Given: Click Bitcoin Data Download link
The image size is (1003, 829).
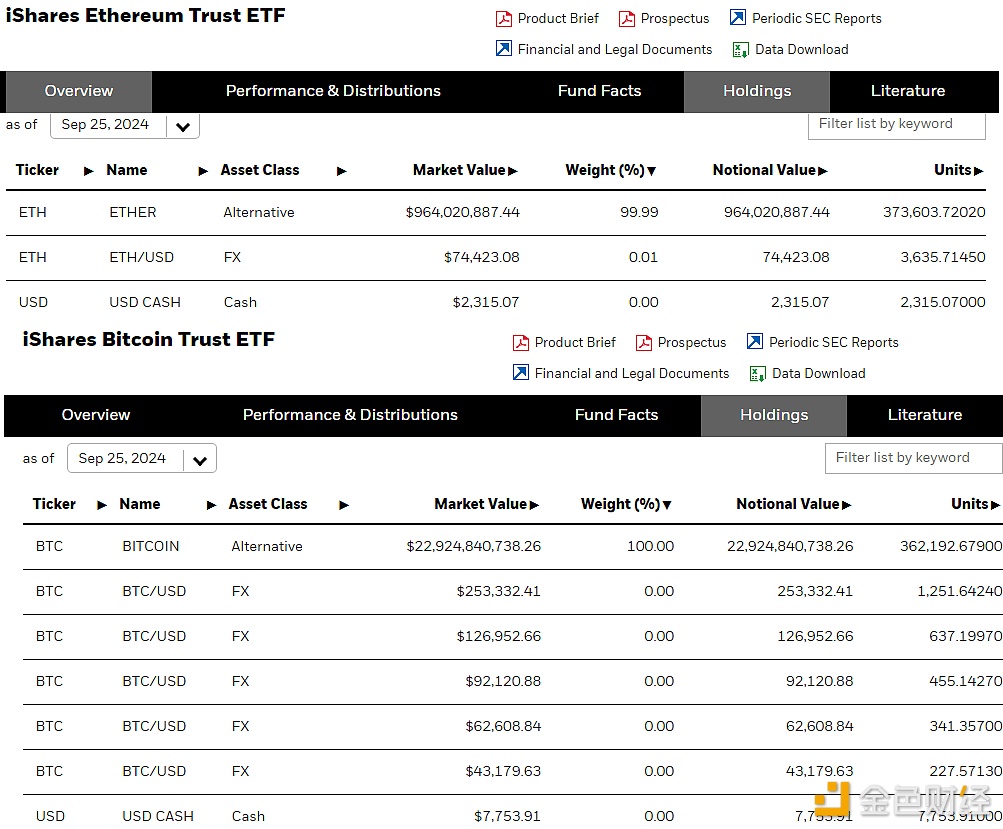Looking at the screenshot, I should click(819, 374).
